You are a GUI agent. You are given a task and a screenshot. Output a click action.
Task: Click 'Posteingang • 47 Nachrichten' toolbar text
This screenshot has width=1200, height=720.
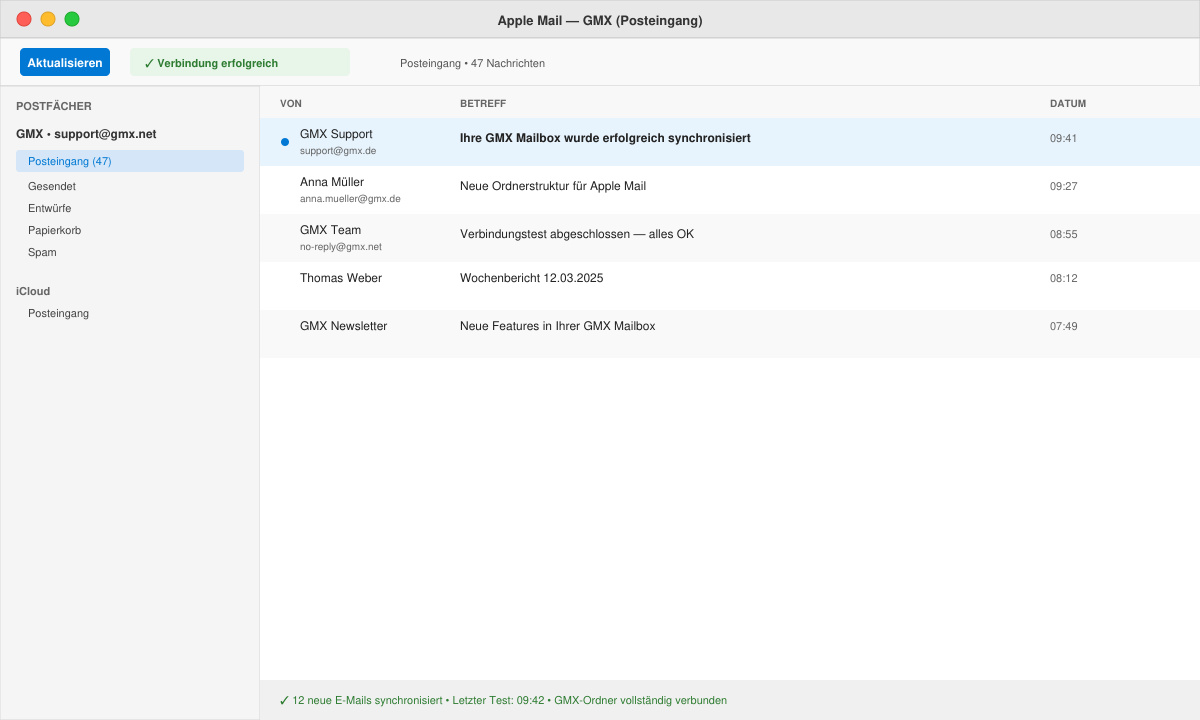tap(472, 63)
